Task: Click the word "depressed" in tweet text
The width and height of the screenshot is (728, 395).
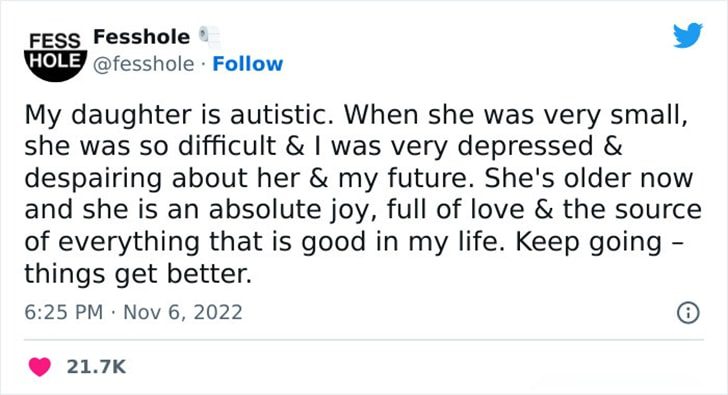Action: click(x=526, y=147)
